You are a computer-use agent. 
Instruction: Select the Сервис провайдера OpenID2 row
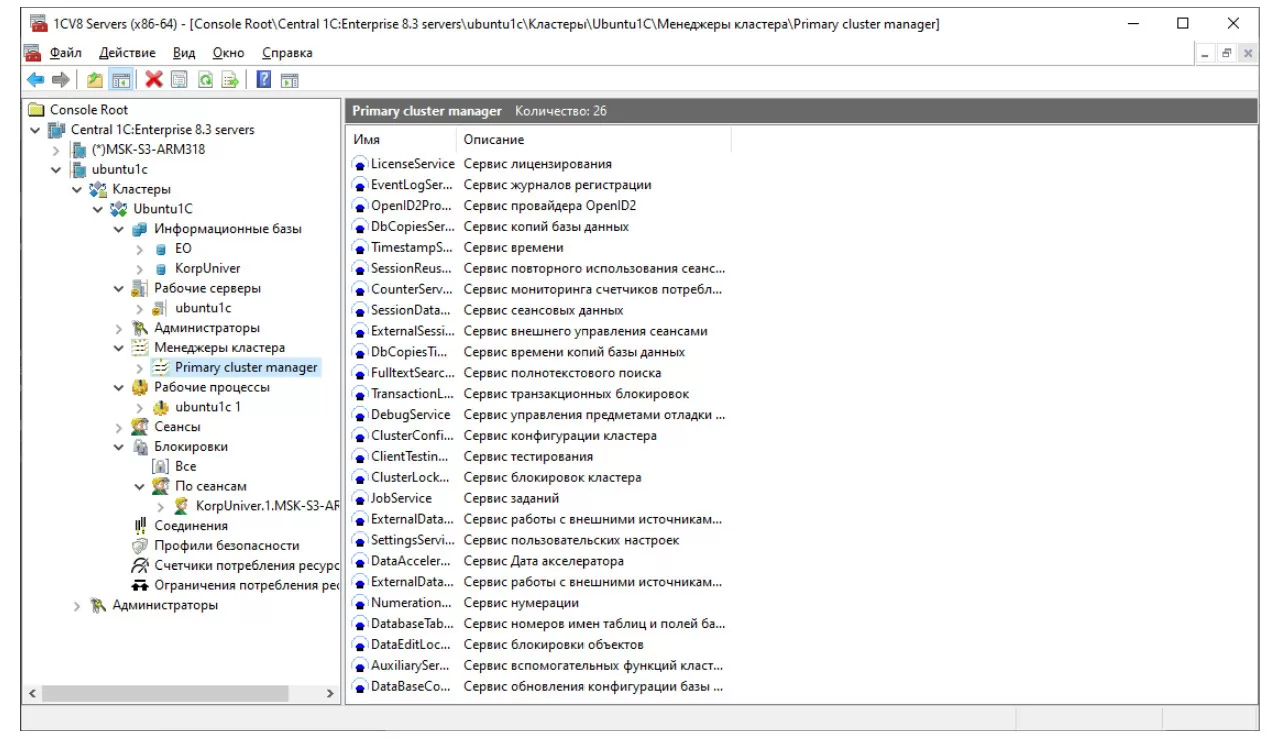click(539, 206)
